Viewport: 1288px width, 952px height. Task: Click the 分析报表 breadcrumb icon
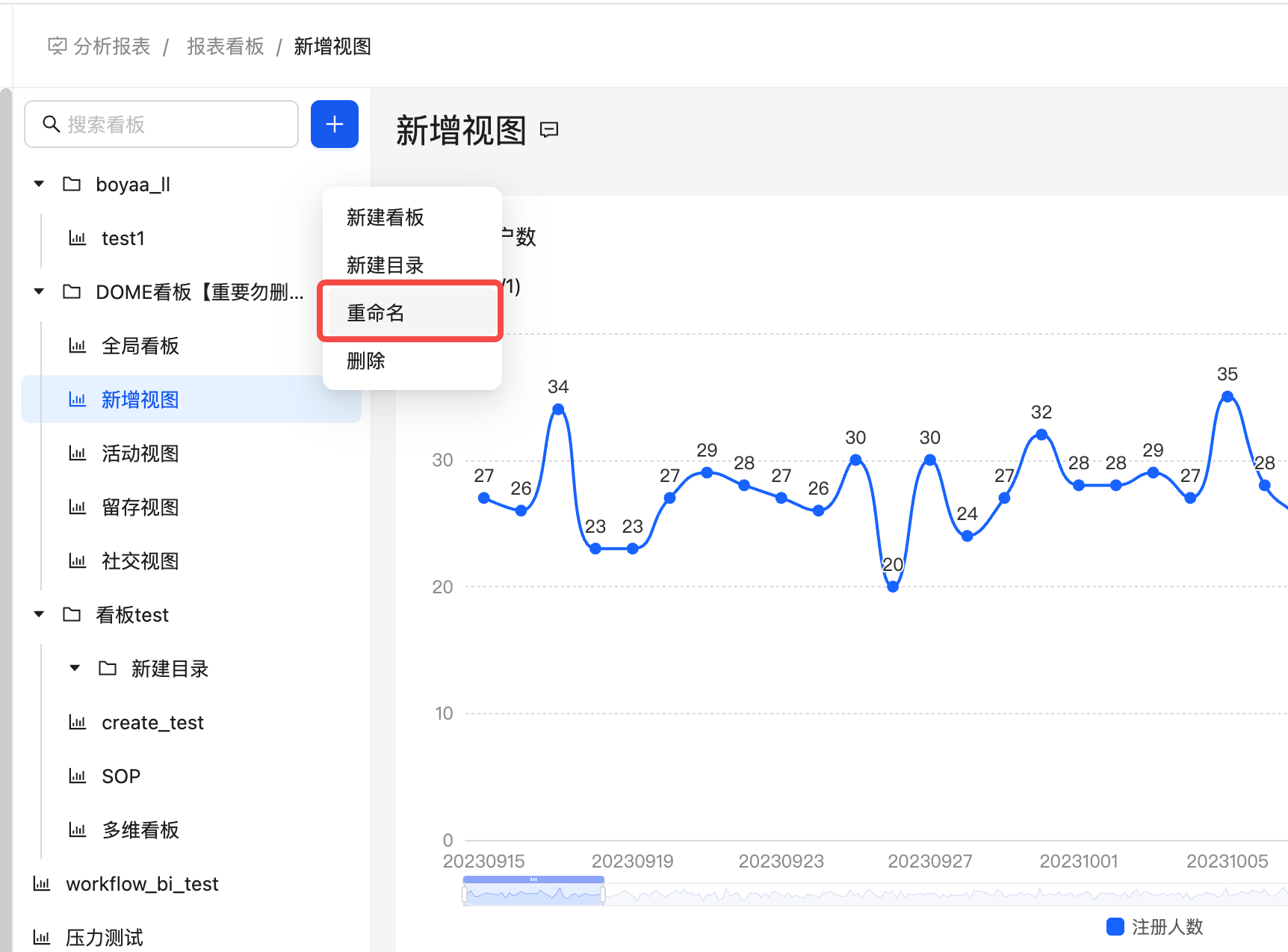(x=58, y=46)
